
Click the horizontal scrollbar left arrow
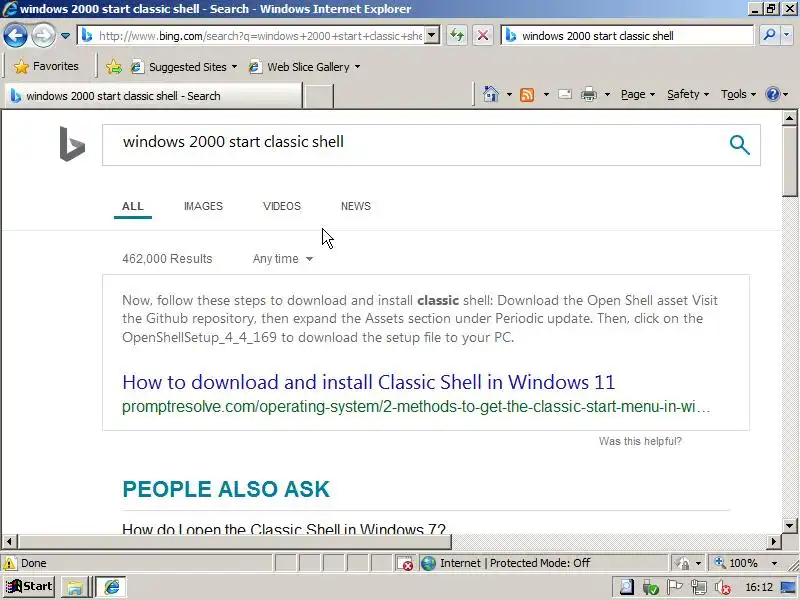(x=9, y=541)
